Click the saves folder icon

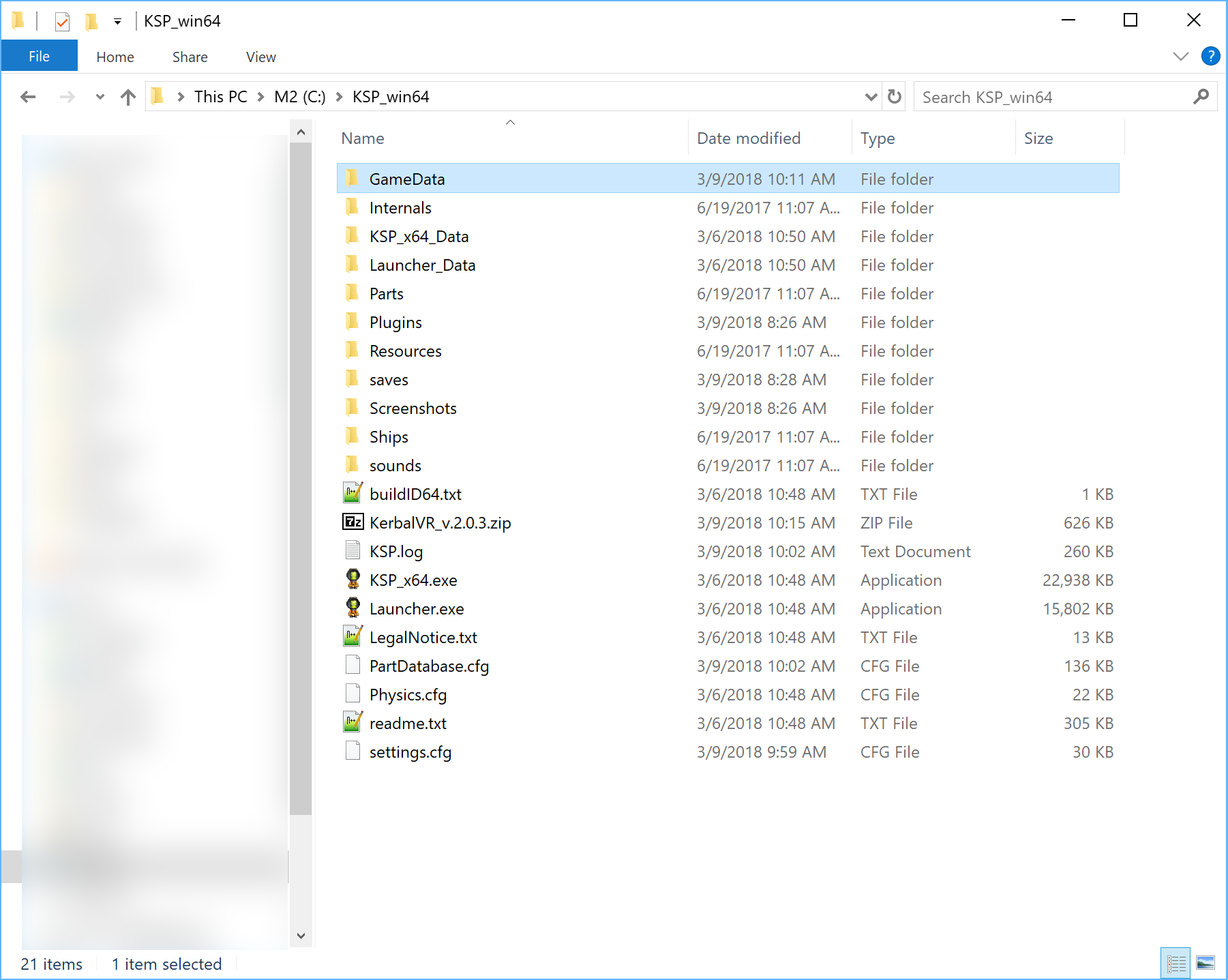(353, 378)
